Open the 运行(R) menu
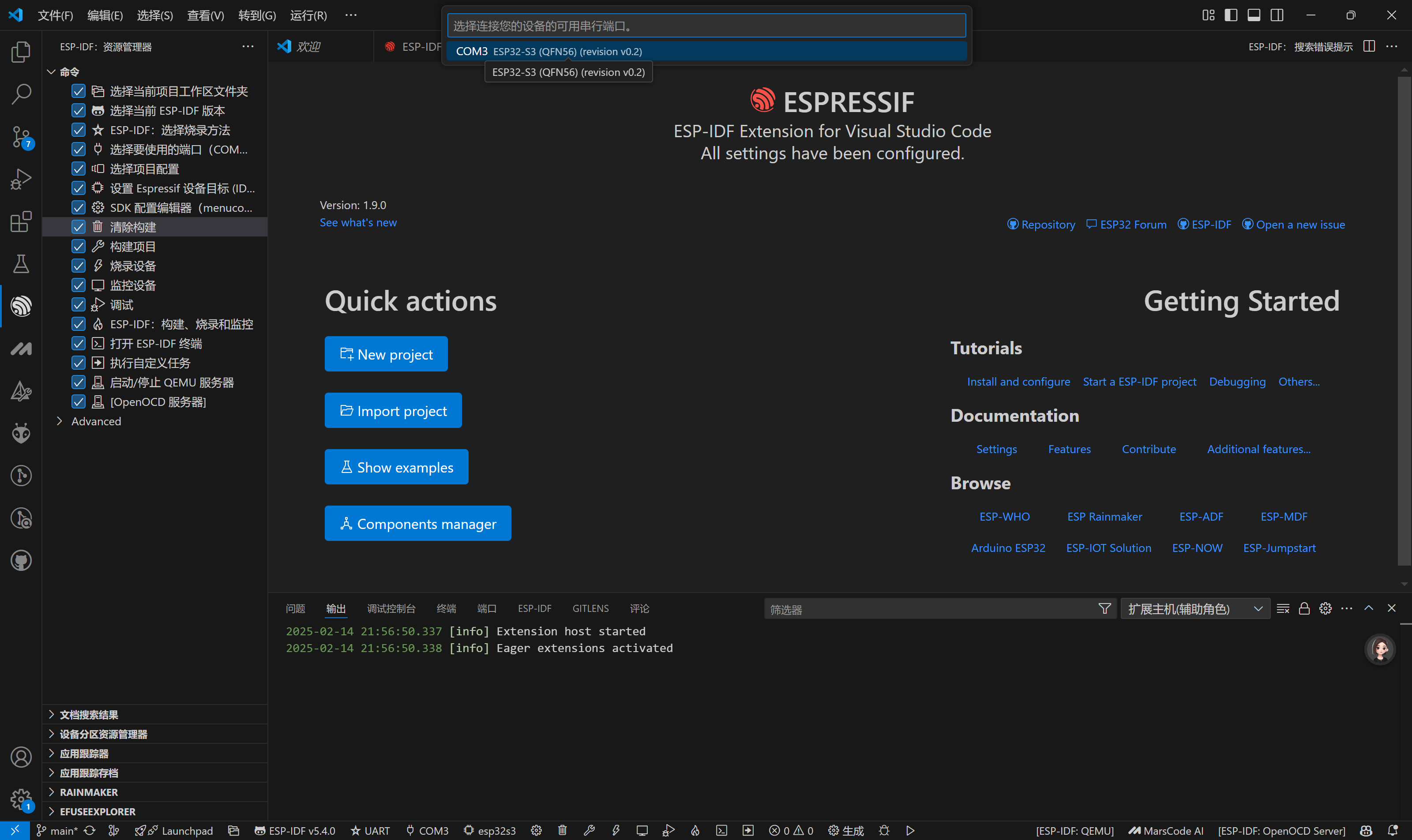Image resolution: width=1412 pixels, height=840 pixels. (308, 15)
